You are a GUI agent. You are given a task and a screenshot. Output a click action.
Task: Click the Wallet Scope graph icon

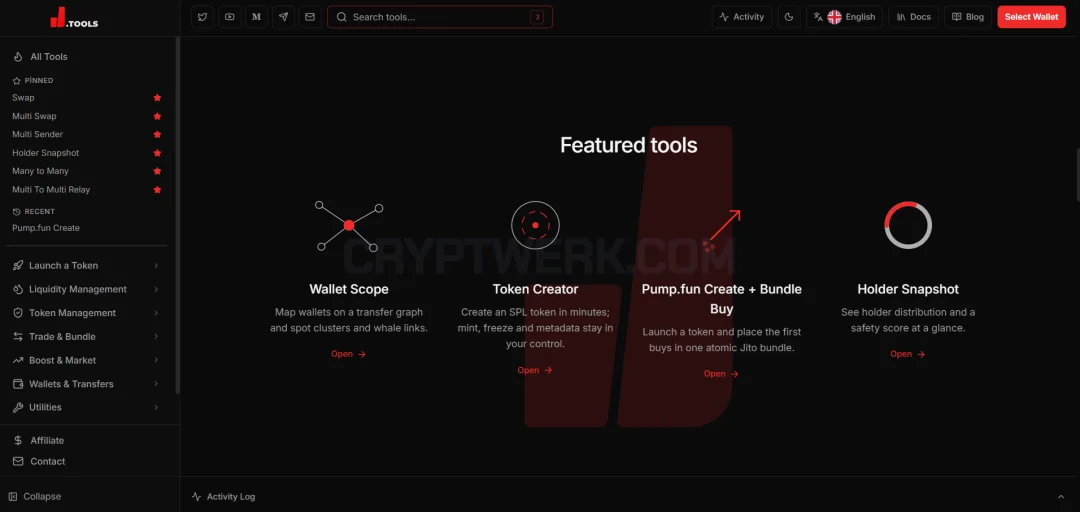point(349,225)
